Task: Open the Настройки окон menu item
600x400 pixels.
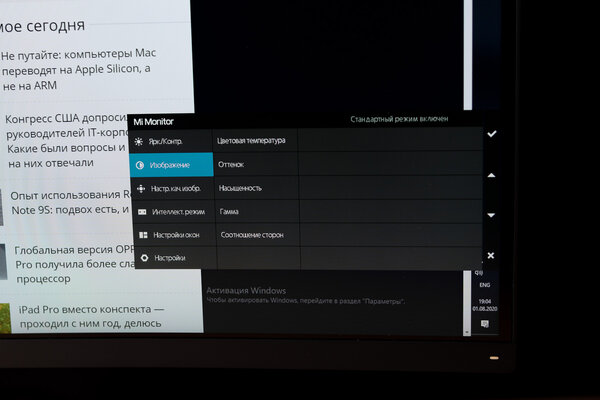Action: pos(174,235)
